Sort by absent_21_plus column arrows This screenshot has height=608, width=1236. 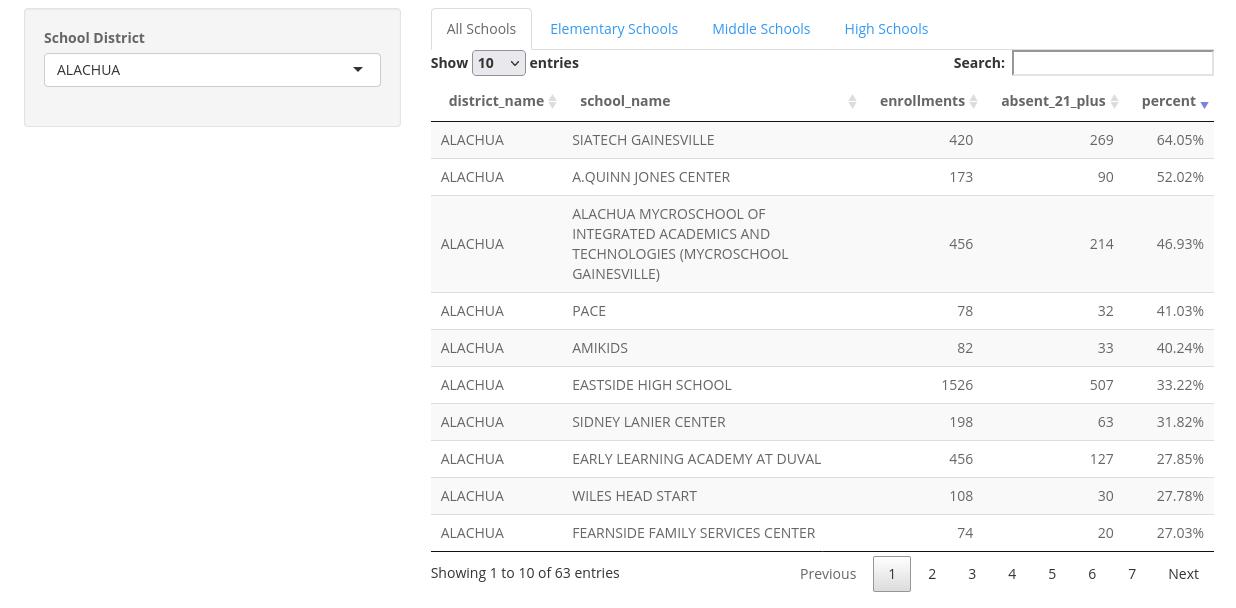pyautogui.click(x=1115, y=102)
